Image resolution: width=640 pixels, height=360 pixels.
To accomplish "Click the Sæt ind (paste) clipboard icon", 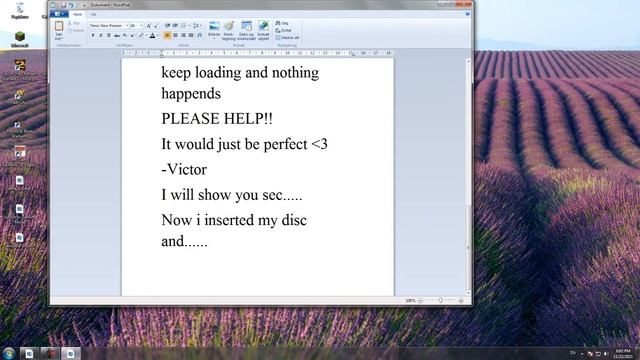I will [x=59, y=26].
